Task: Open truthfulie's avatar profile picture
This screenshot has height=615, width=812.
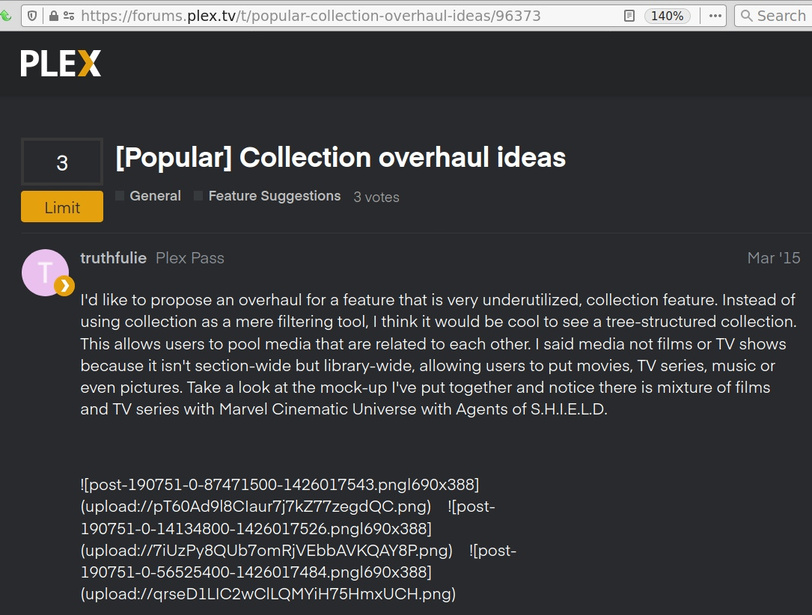Action: pos(45,272)
